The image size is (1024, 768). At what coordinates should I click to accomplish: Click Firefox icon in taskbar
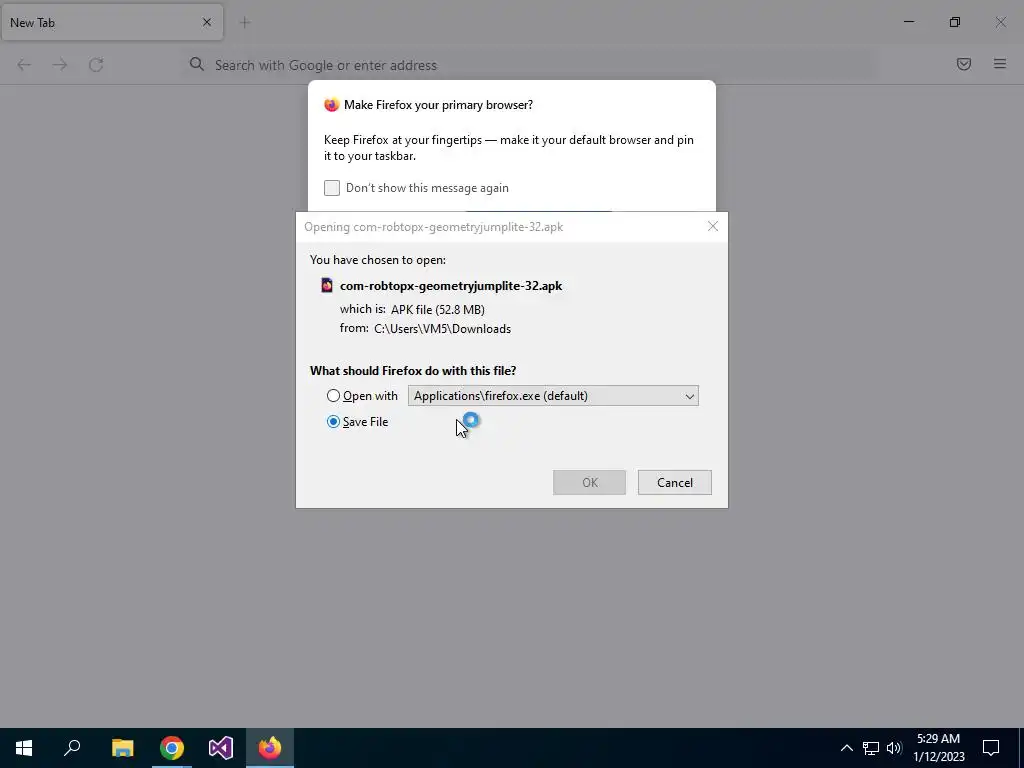tap(270, 748)
